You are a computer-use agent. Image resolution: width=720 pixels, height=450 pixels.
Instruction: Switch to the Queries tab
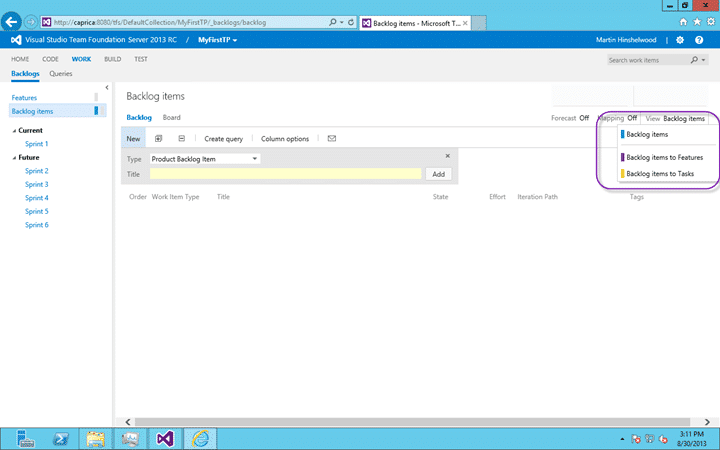tap(61, 73)
